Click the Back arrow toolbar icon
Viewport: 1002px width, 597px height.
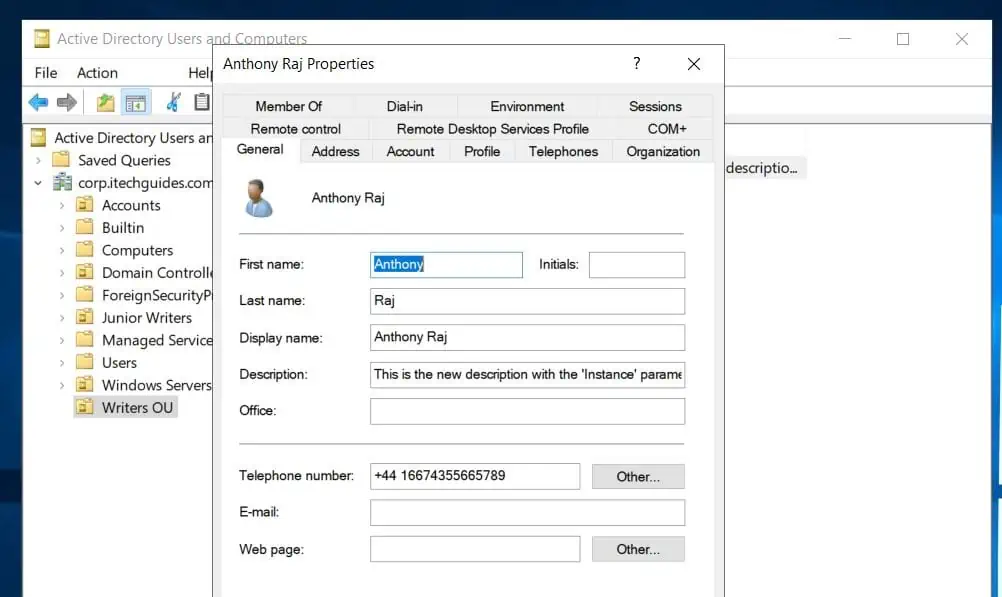point(38,102)
